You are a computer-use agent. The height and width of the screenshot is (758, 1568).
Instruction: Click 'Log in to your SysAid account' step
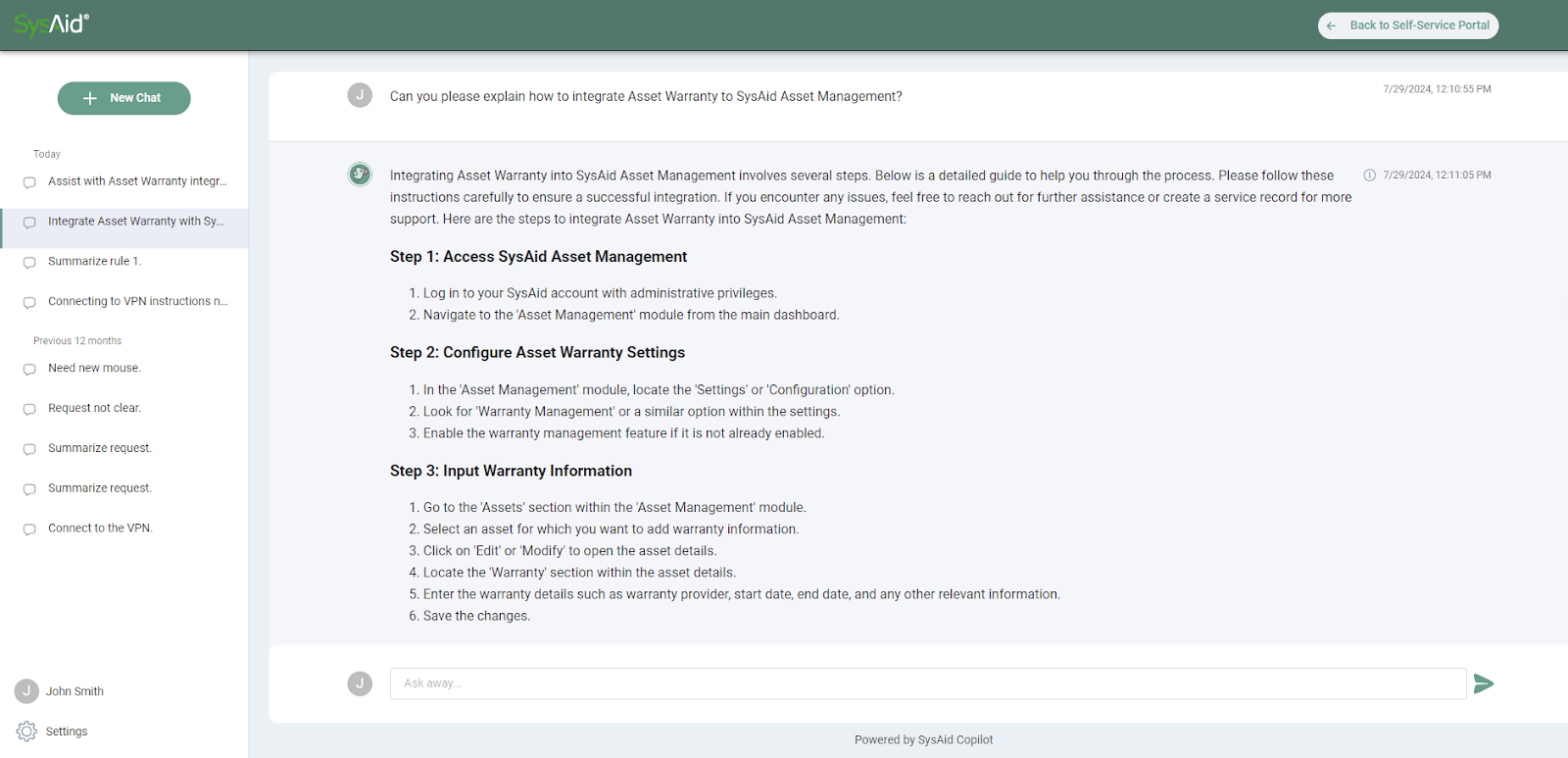click(600, 293)
